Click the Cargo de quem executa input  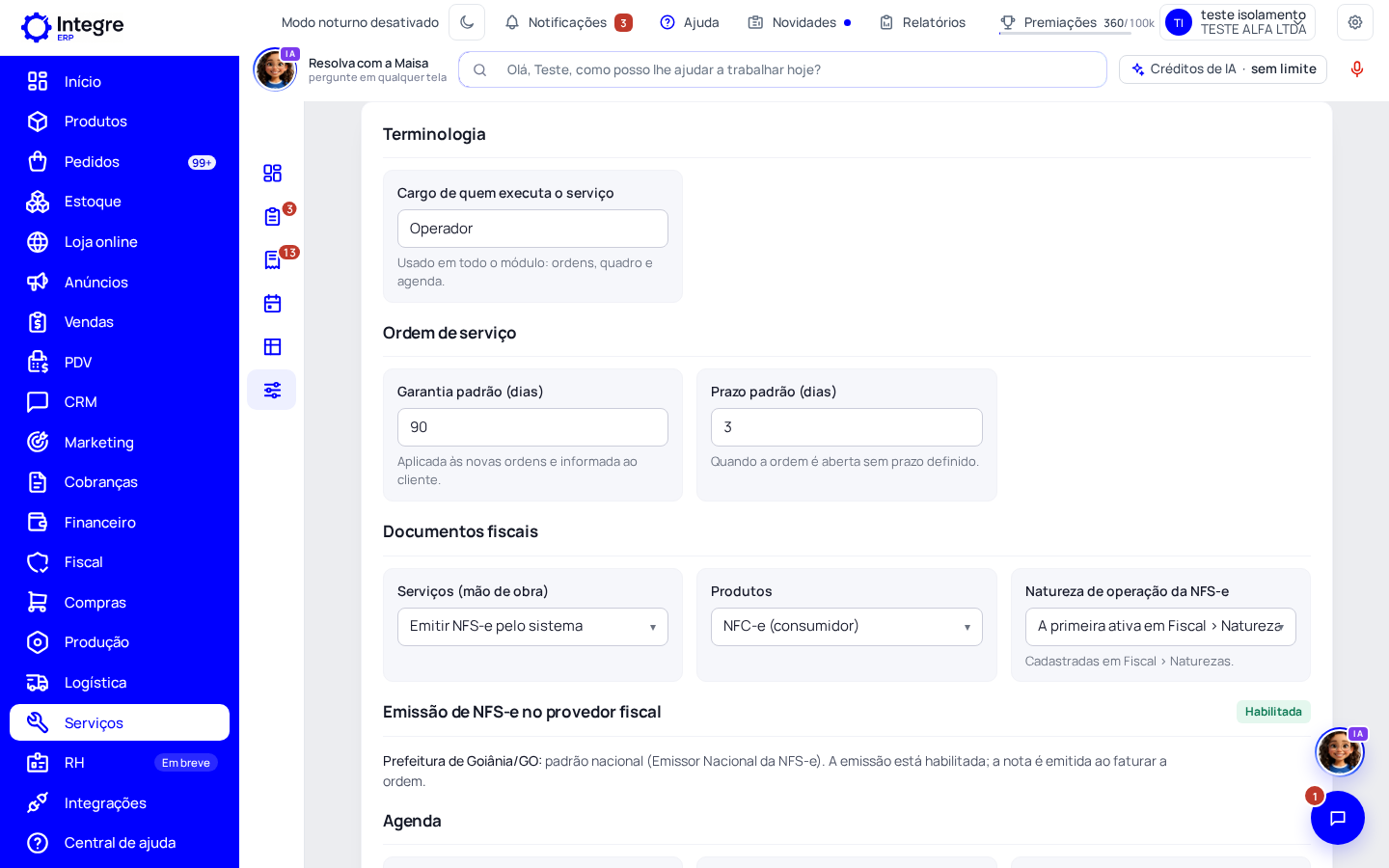[x=532, y=229]
